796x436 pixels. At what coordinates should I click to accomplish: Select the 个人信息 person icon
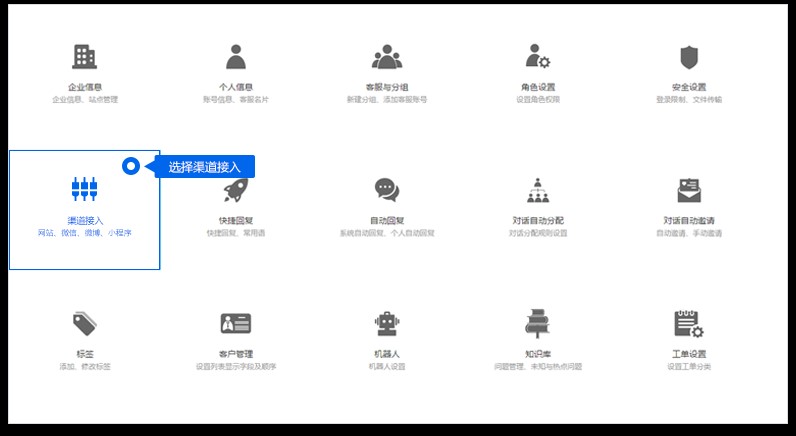(x=236, y=57)
